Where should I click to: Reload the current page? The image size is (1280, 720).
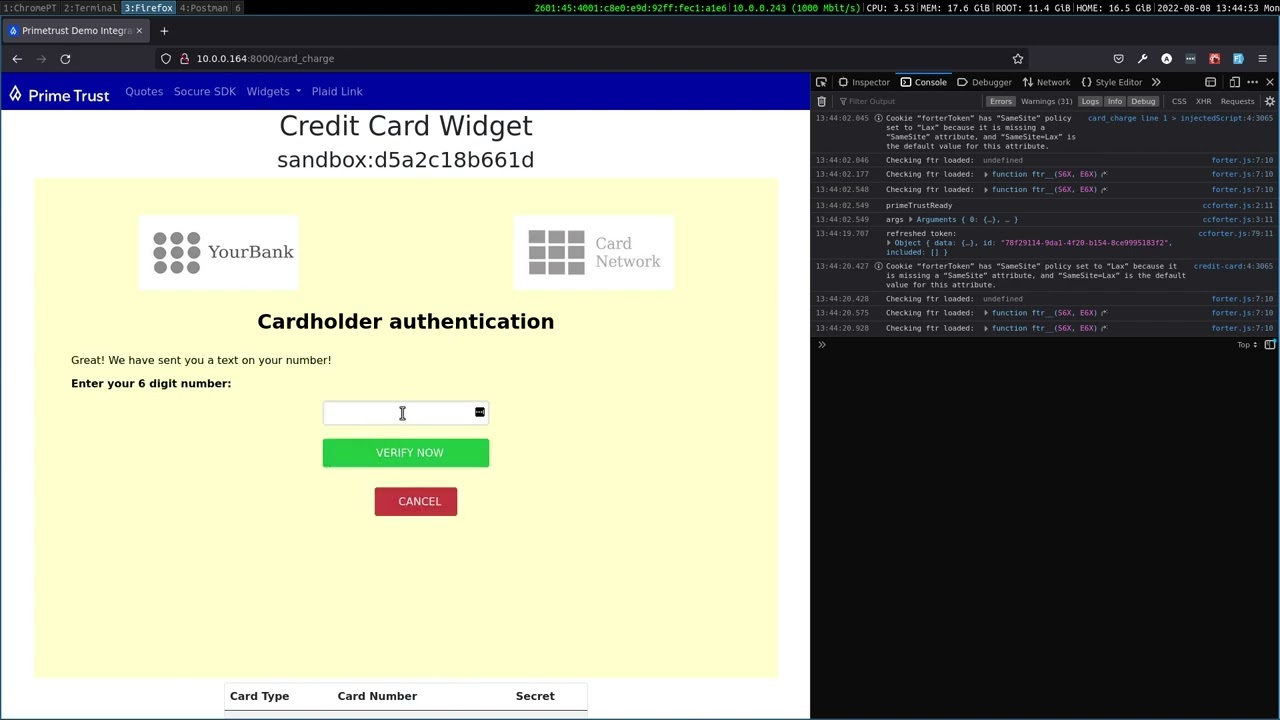pyautogui.click(x=65, y=59)
